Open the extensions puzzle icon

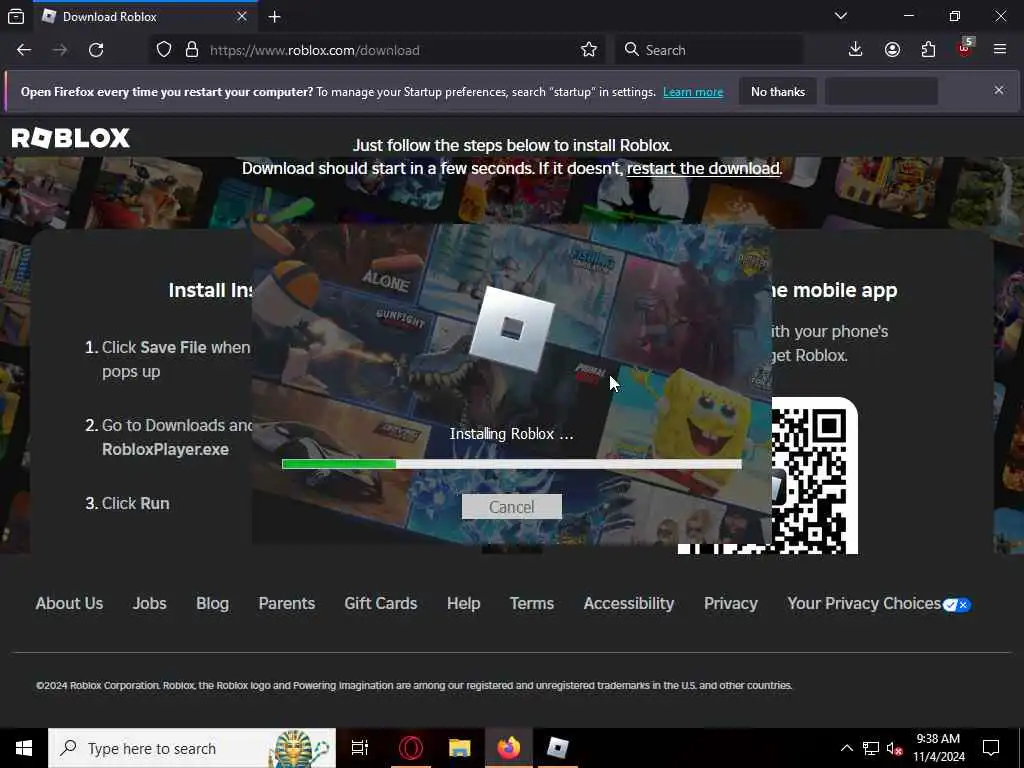[928, 50]
